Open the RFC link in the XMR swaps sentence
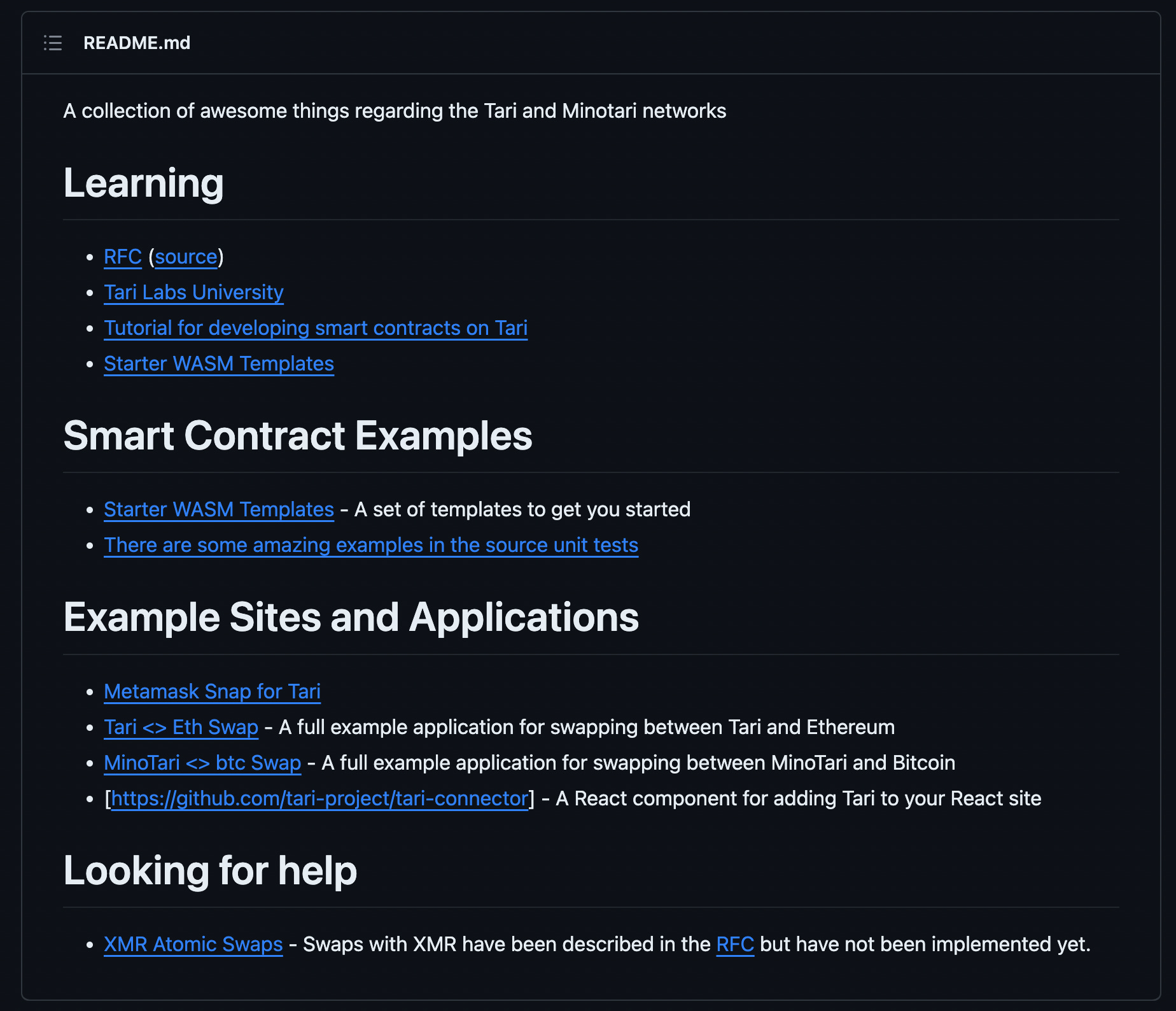This screenshot has width=1176, height=1011. [735, 944]
